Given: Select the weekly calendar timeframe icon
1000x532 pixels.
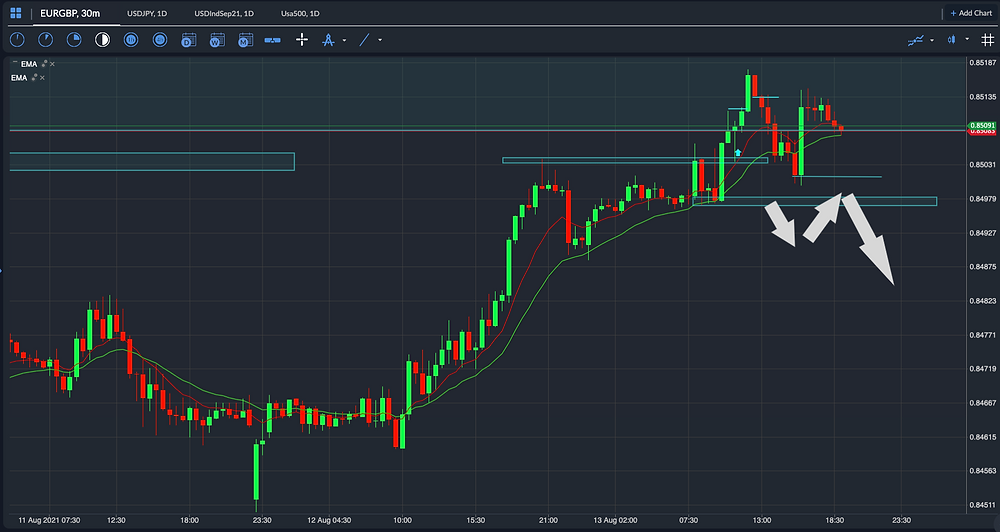Looking at the screenshot, I should (x=217, y=40).
